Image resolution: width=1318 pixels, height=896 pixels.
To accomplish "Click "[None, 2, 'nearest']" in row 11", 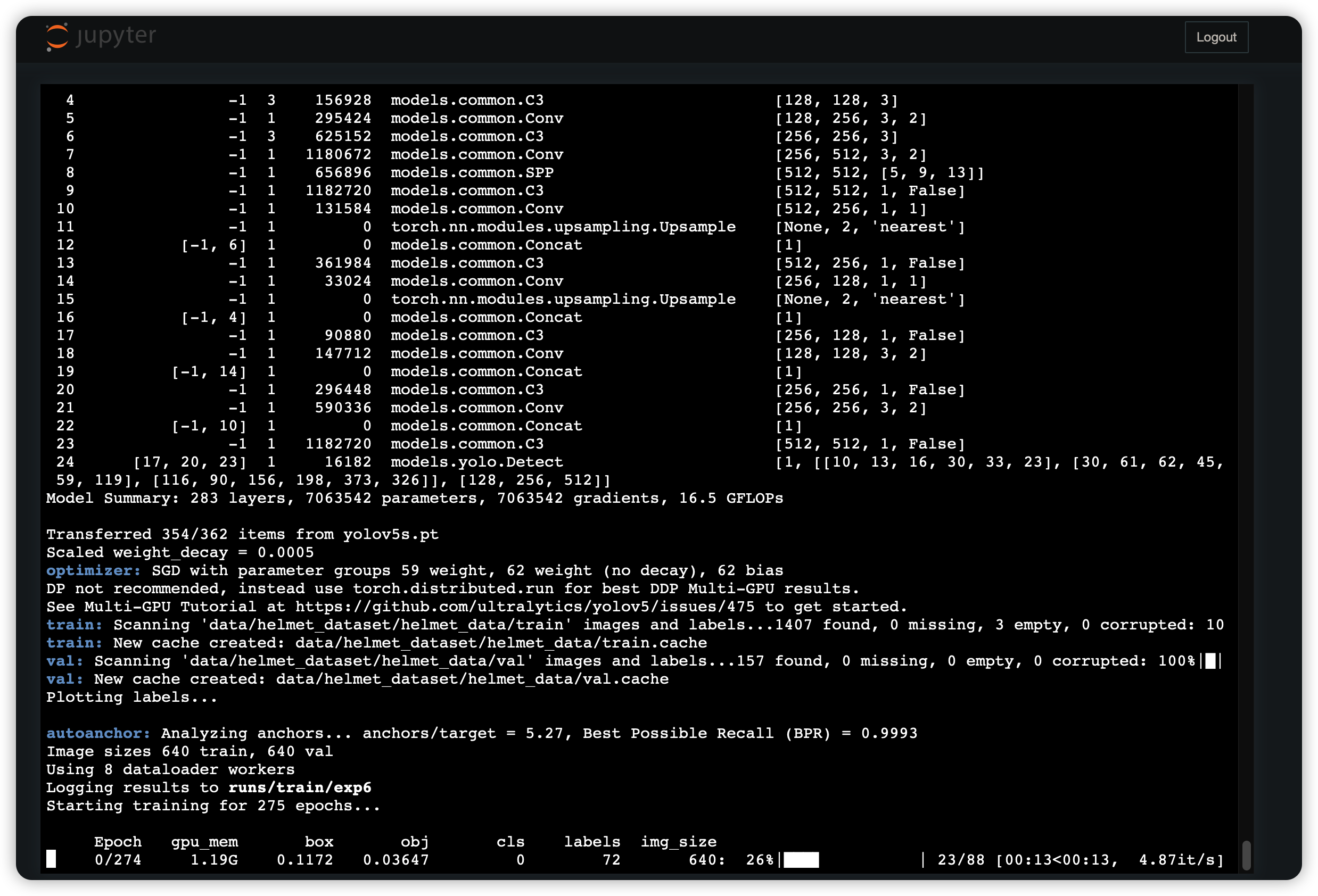I will coord(870,227).
